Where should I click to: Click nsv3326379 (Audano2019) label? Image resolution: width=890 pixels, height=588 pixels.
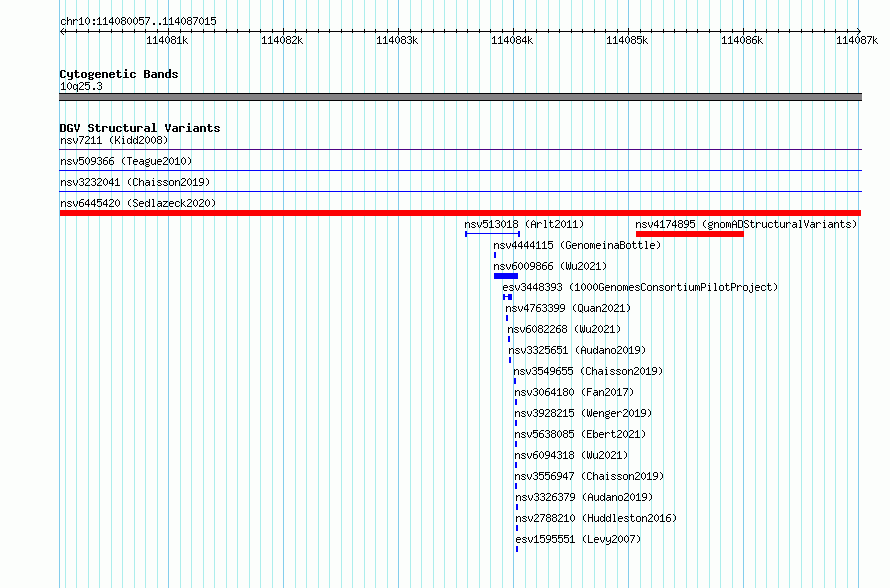tap(585, 497)
